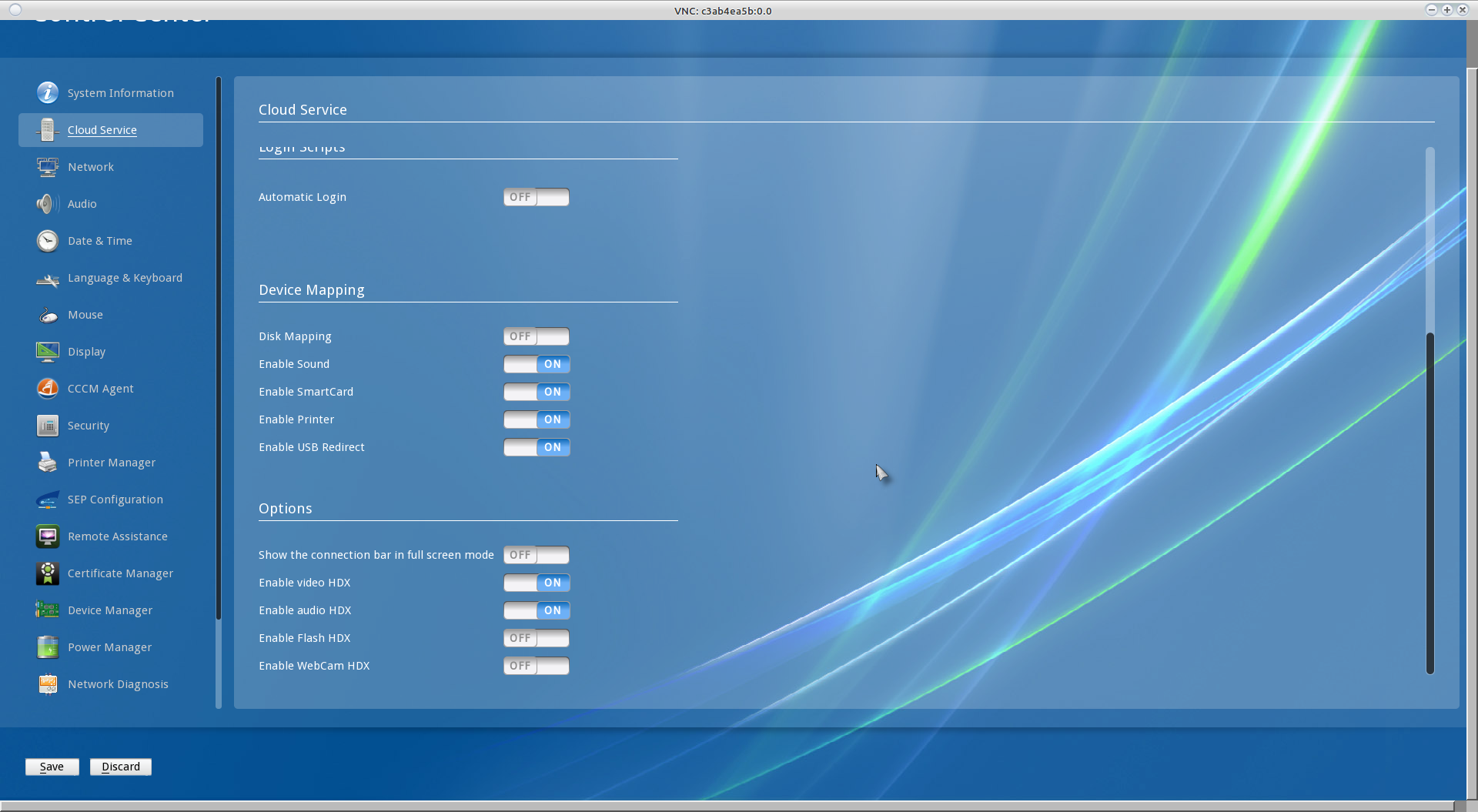
Task: Disable the Enable Sound switch
Action: tap(537, 364)
